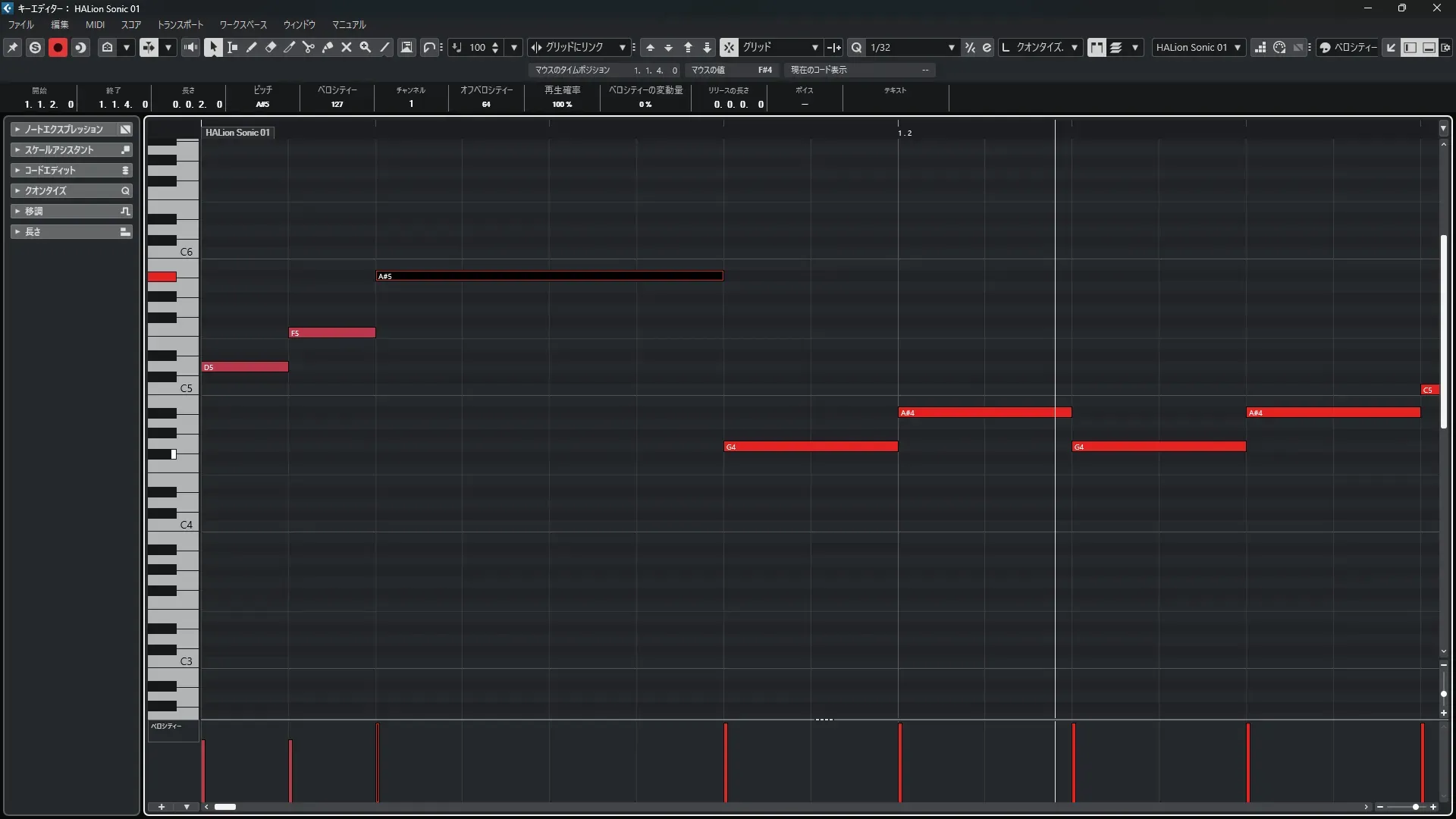Select the Zoom magnifier tool
The width and height of the screenshot is (1456, 819).
(x=366, y=47)
